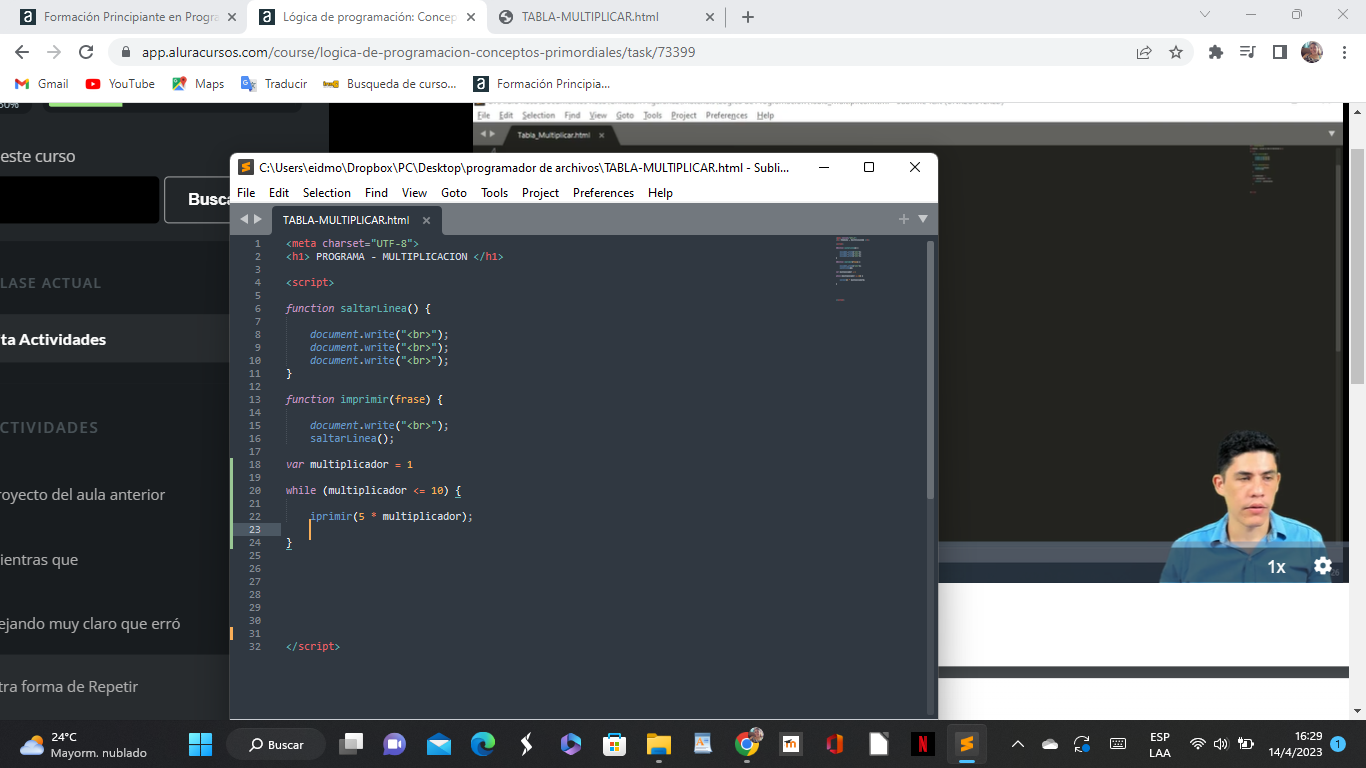The height and width of the screenshot is (768, 1366).
Task: Open Sublime Find menu
Action: tap(376, 193)
